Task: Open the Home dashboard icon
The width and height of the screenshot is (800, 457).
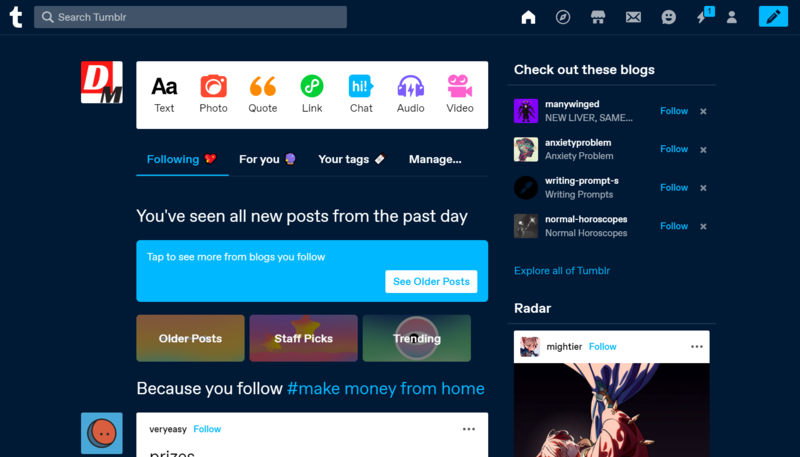Action: point(528,17)
